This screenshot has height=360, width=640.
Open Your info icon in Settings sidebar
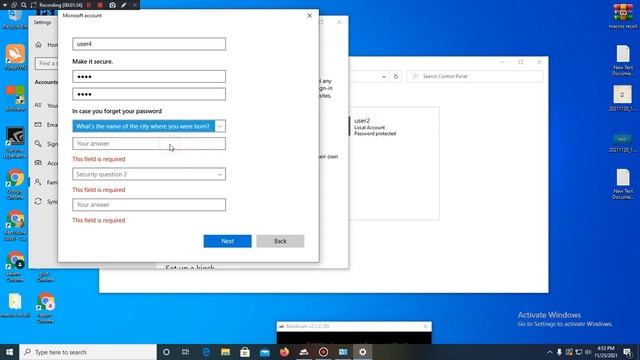pos(38,105)
